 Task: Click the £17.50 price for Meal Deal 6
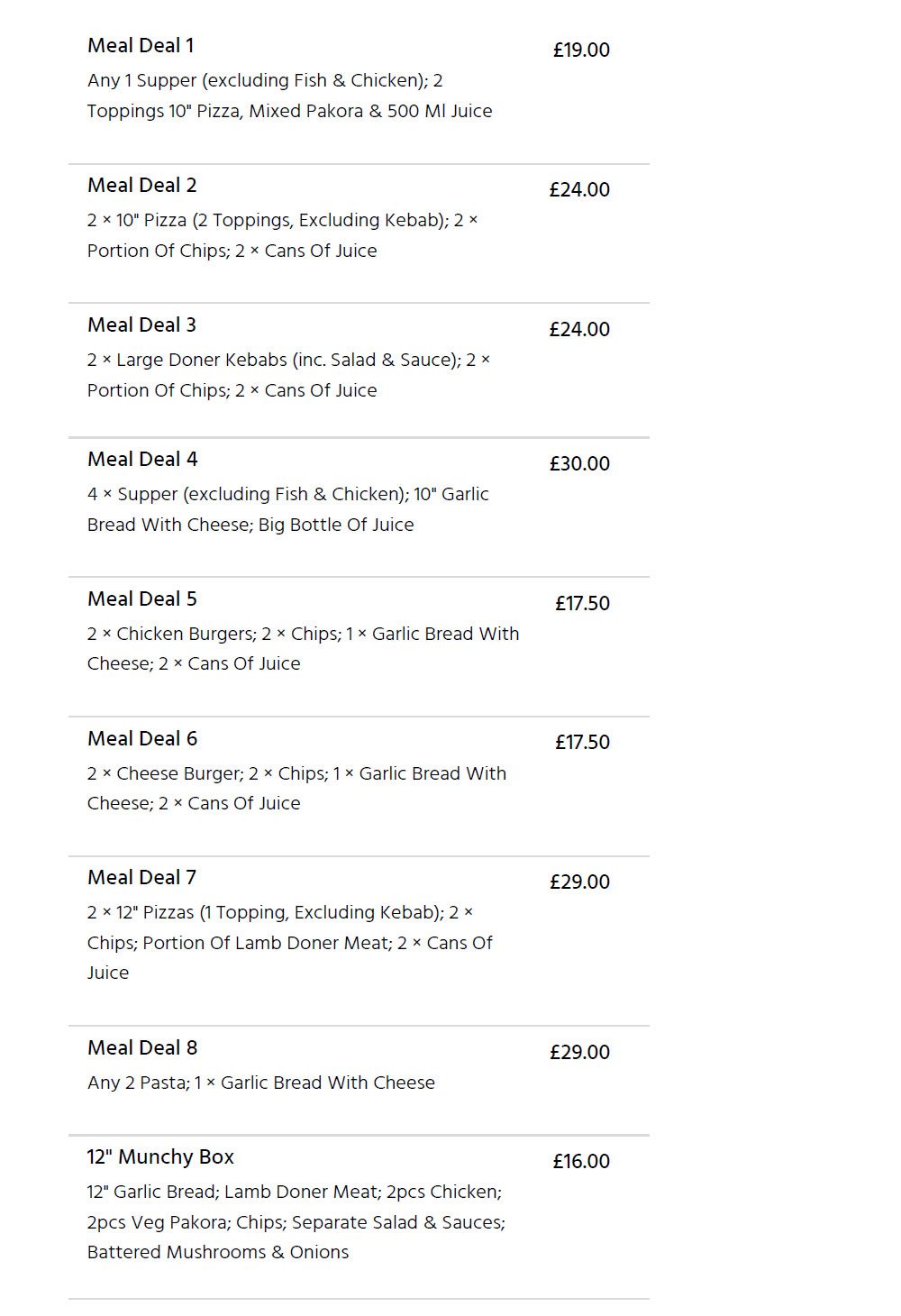coord(582,743)
